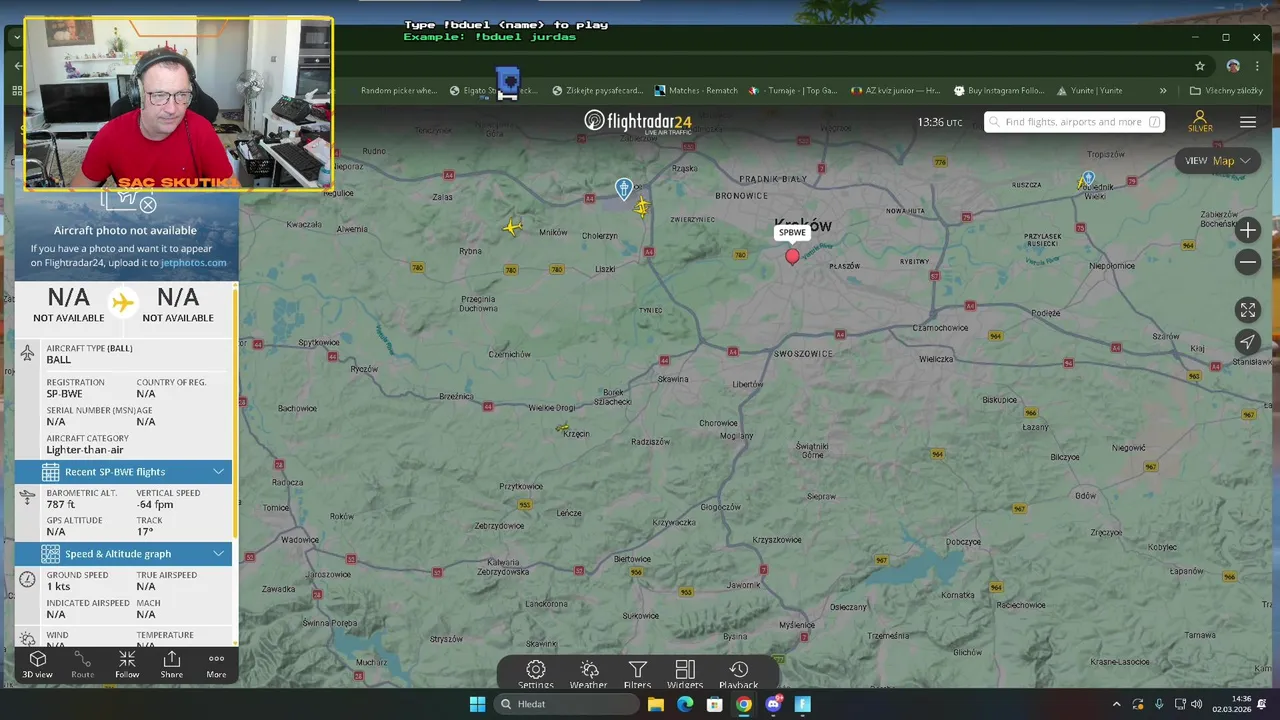Click the Hledat taskbar search box
Image resolution: width=1280 pixels, height=720 pixels.
567,704
